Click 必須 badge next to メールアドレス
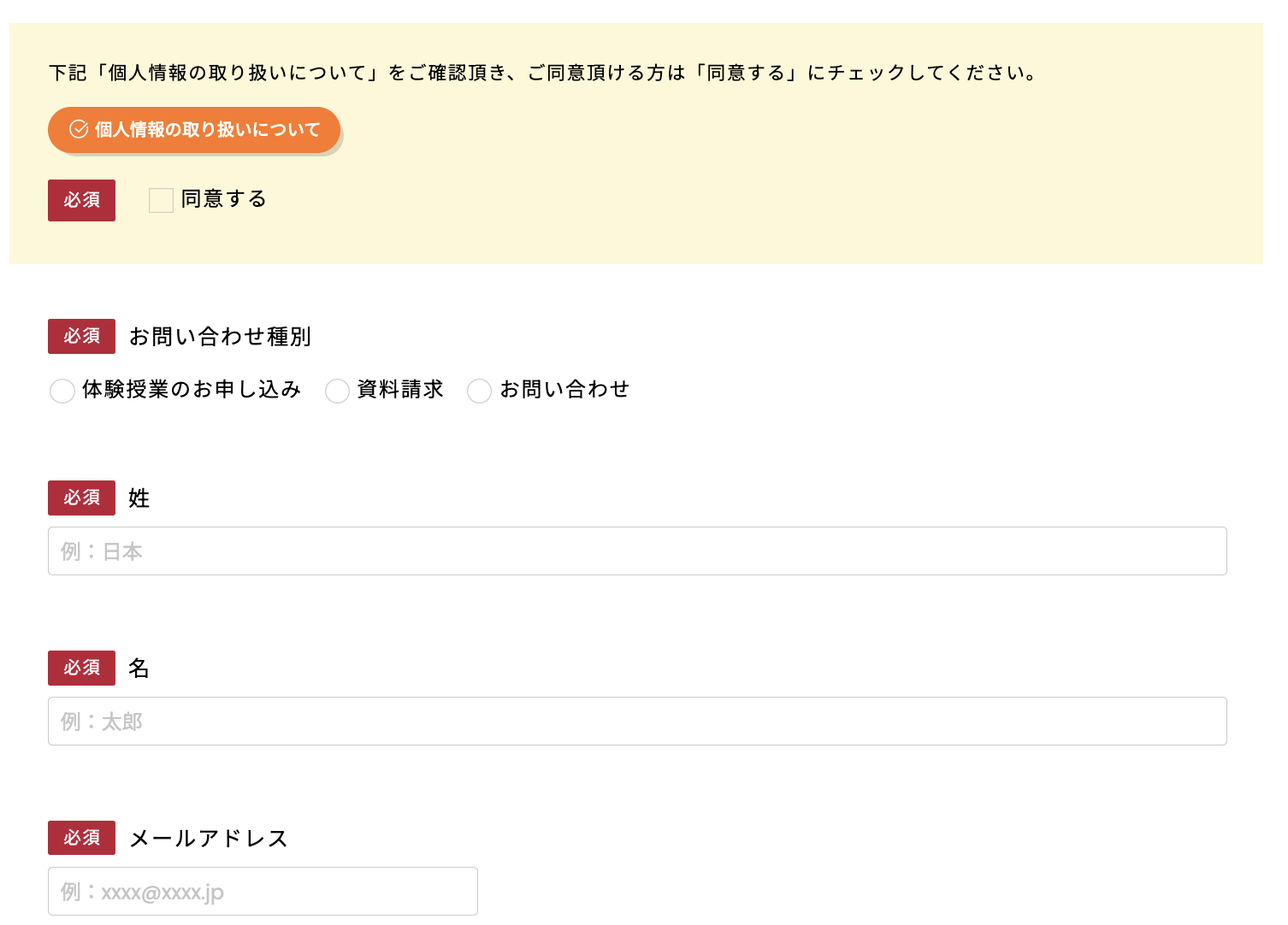 point(81,838)
